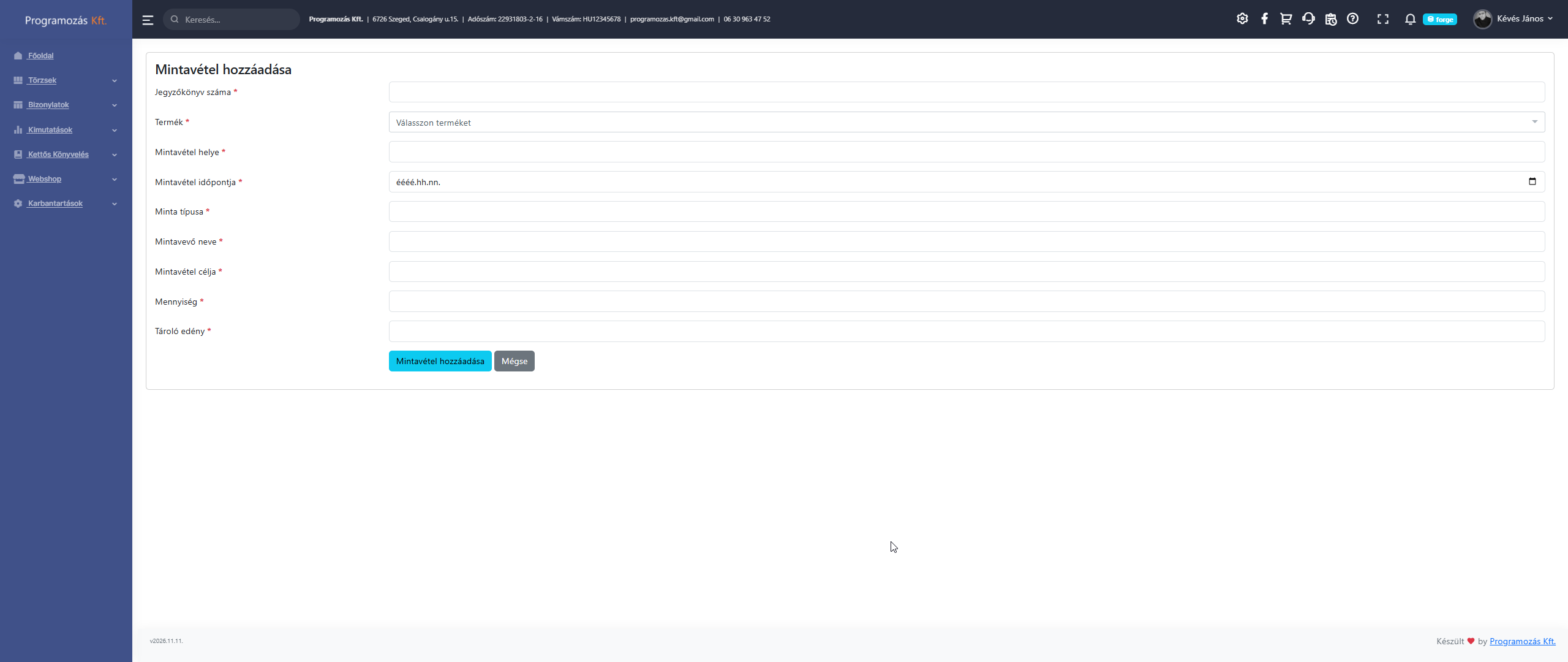Open the settings gear icon in top bar
This screenshot has height=662, width=1568.
click(x=1242, y=19)
